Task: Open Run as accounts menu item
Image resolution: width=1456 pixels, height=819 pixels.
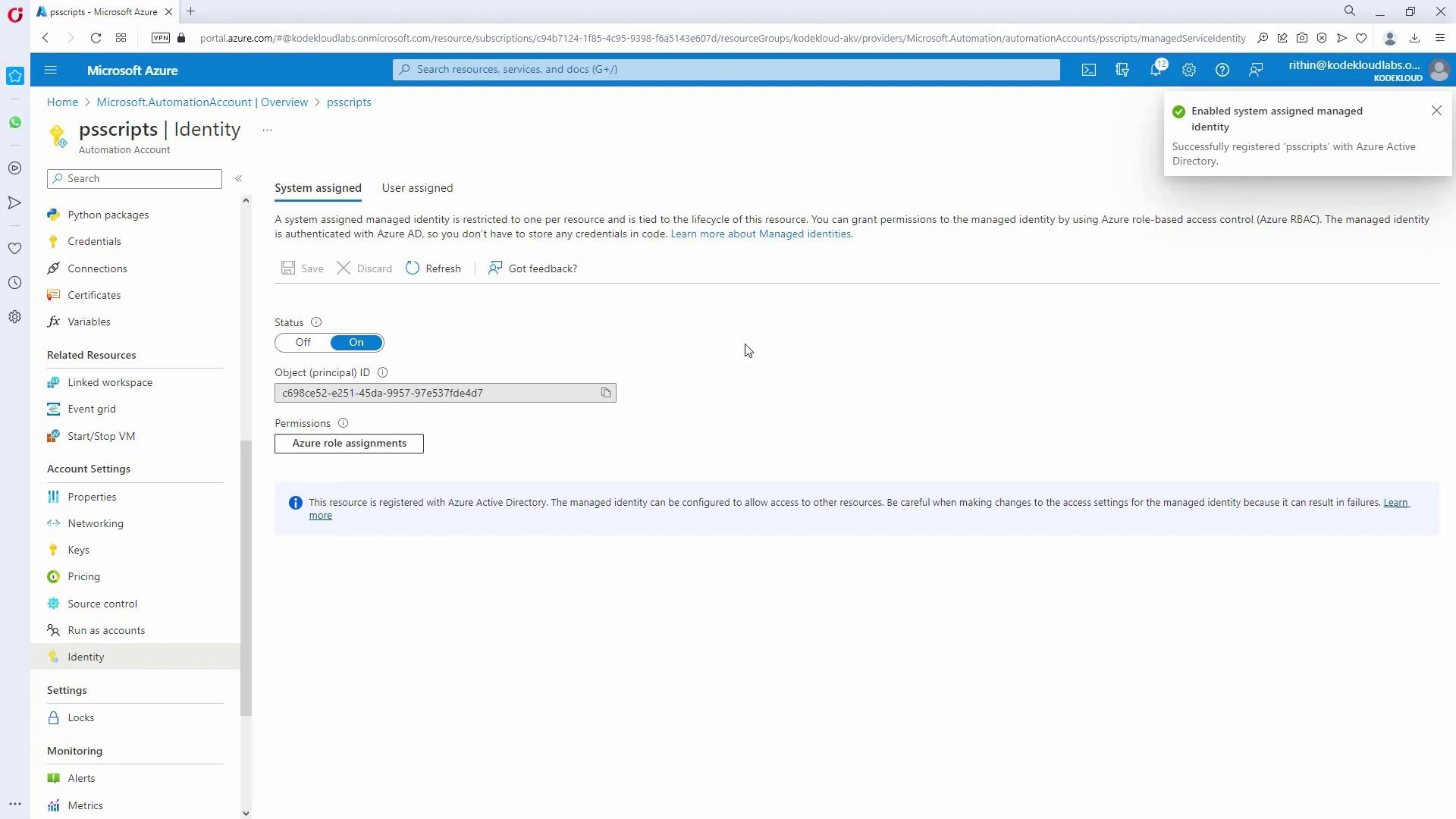Action: tap(106, 630)
